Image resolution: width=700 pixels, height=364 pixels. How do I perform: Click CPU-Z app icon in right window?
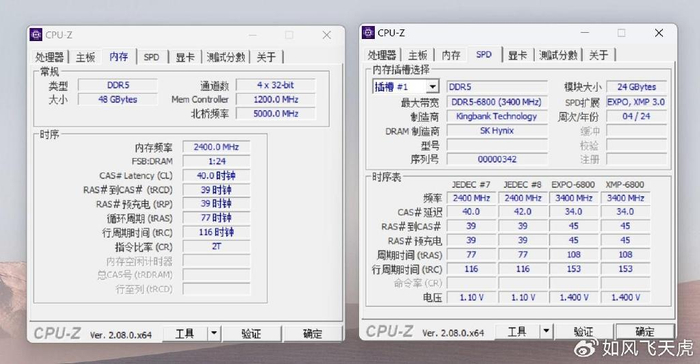pos(368,33)
